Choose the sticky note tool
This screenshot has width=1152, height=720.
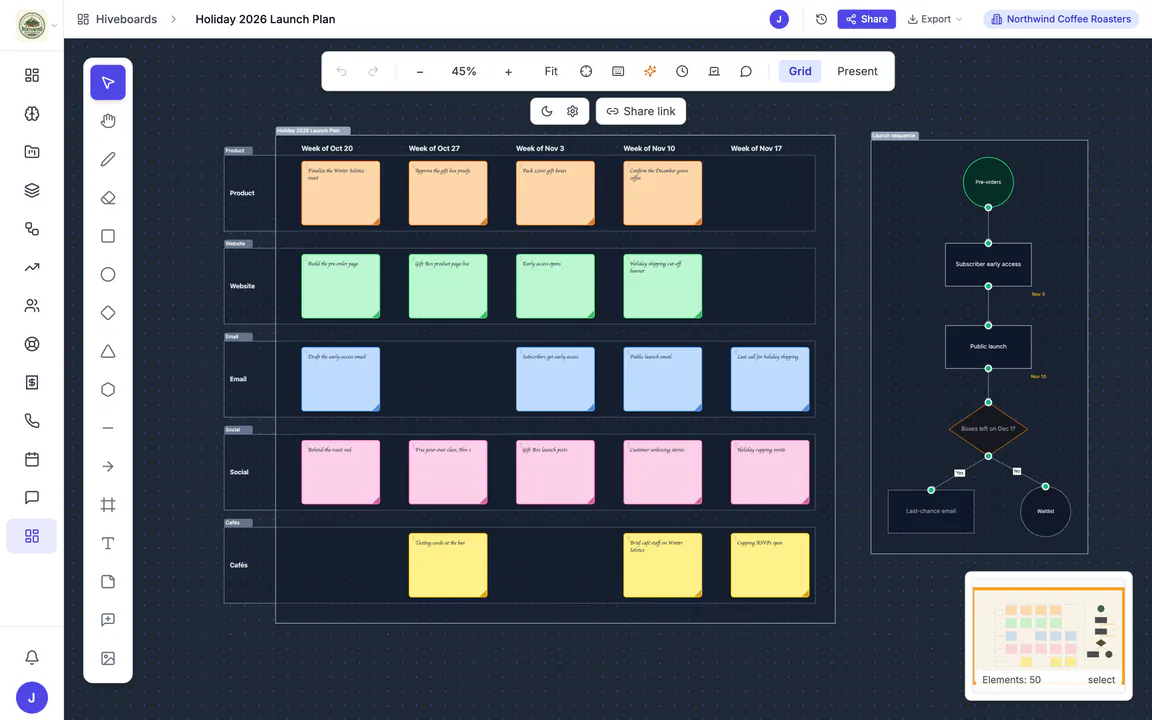pyautogui.click(x=108, y=582)
